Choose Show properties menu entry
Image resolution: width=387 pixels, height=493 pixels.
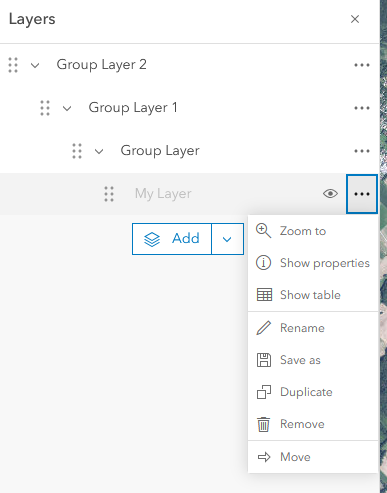click(x=313, y=263)
